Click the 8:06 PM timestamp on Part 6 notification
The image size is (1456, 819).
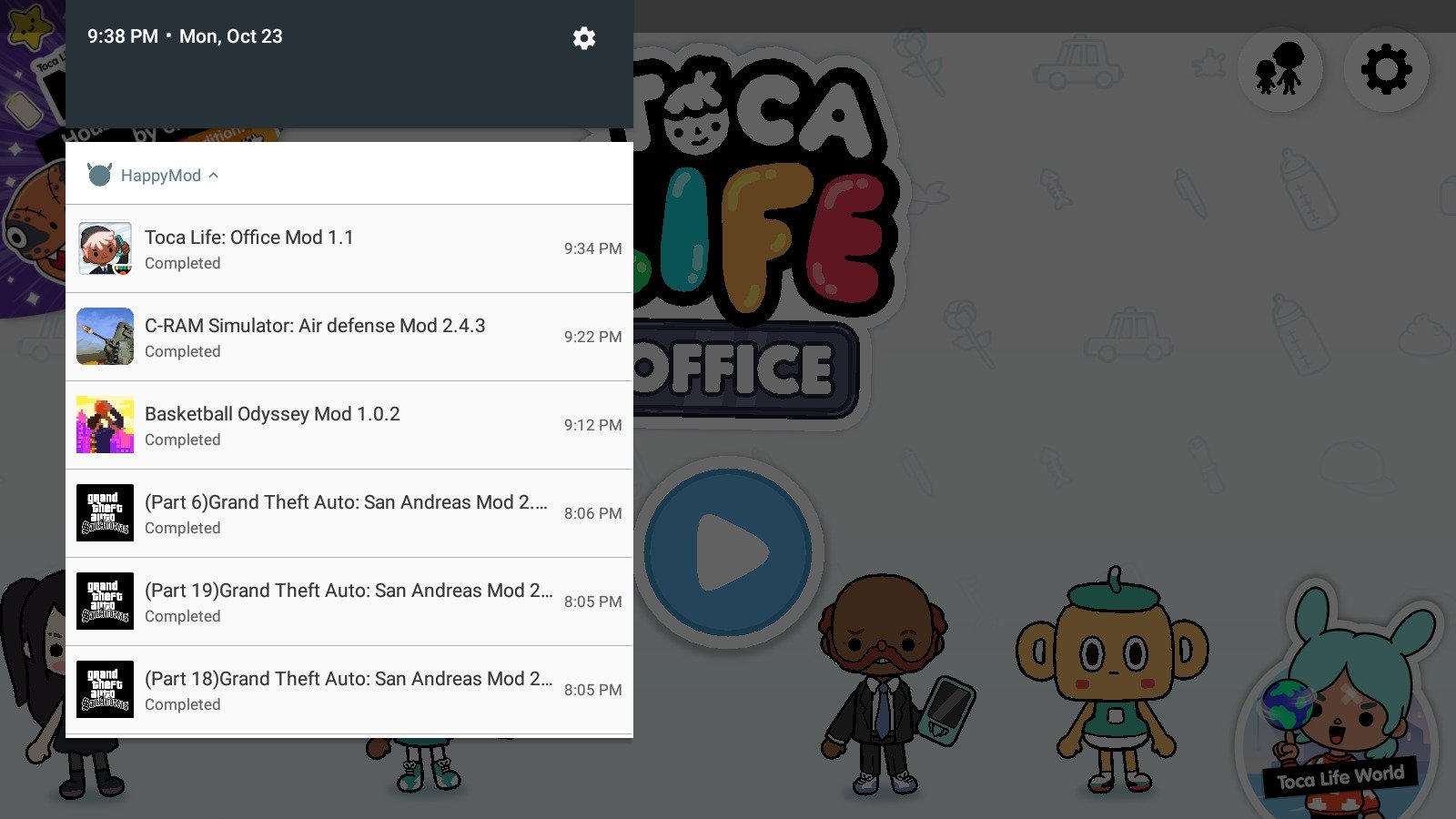pos(592,513)
